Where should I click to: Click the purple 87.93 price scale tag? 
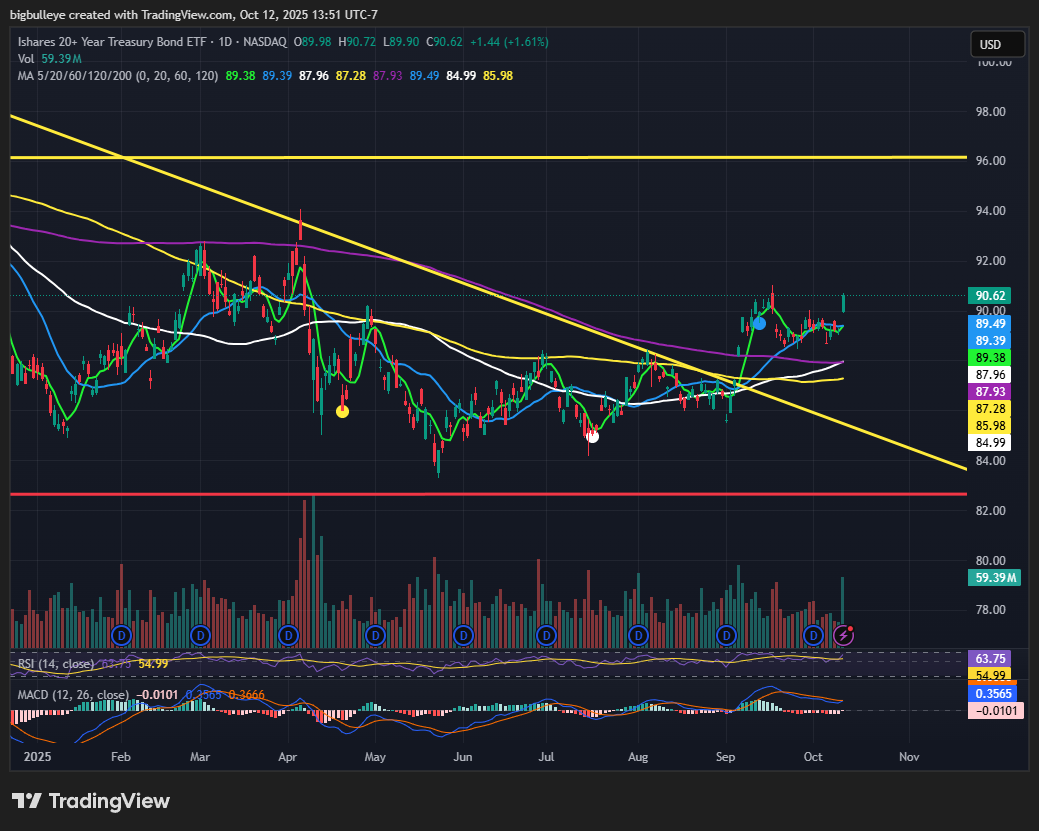[x=990, y=392]
